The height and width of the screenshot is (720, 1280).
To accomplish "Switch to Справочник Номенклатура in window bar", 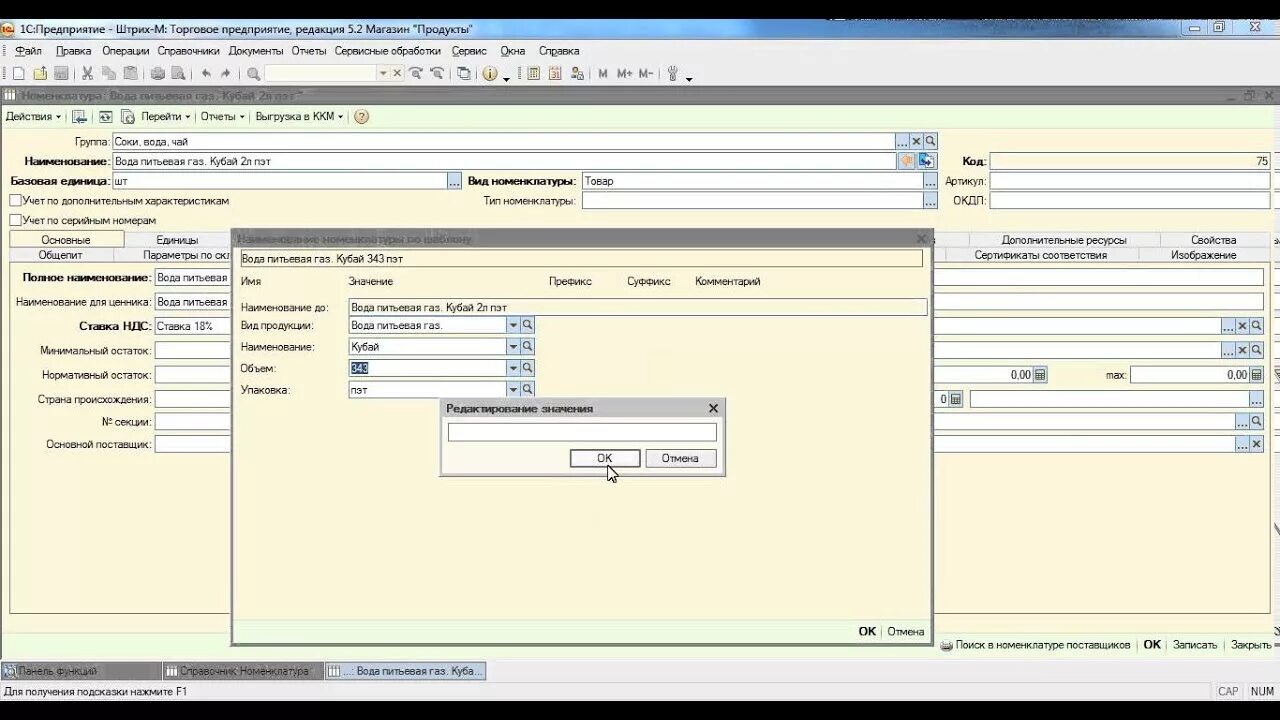I will click(x=243, y=671).
